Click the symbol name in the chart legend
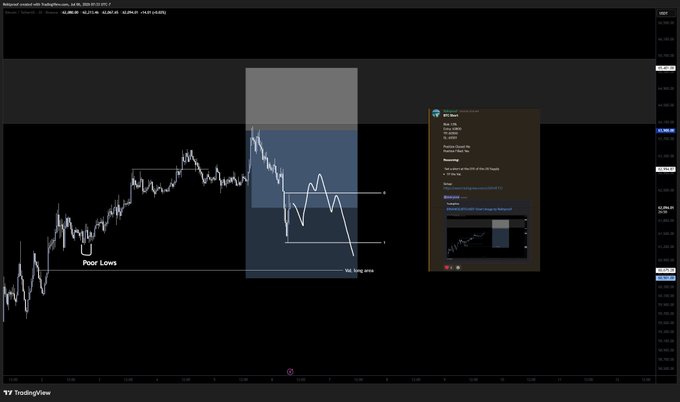This screenshot has width=680, height=402. tap(31, 13)
